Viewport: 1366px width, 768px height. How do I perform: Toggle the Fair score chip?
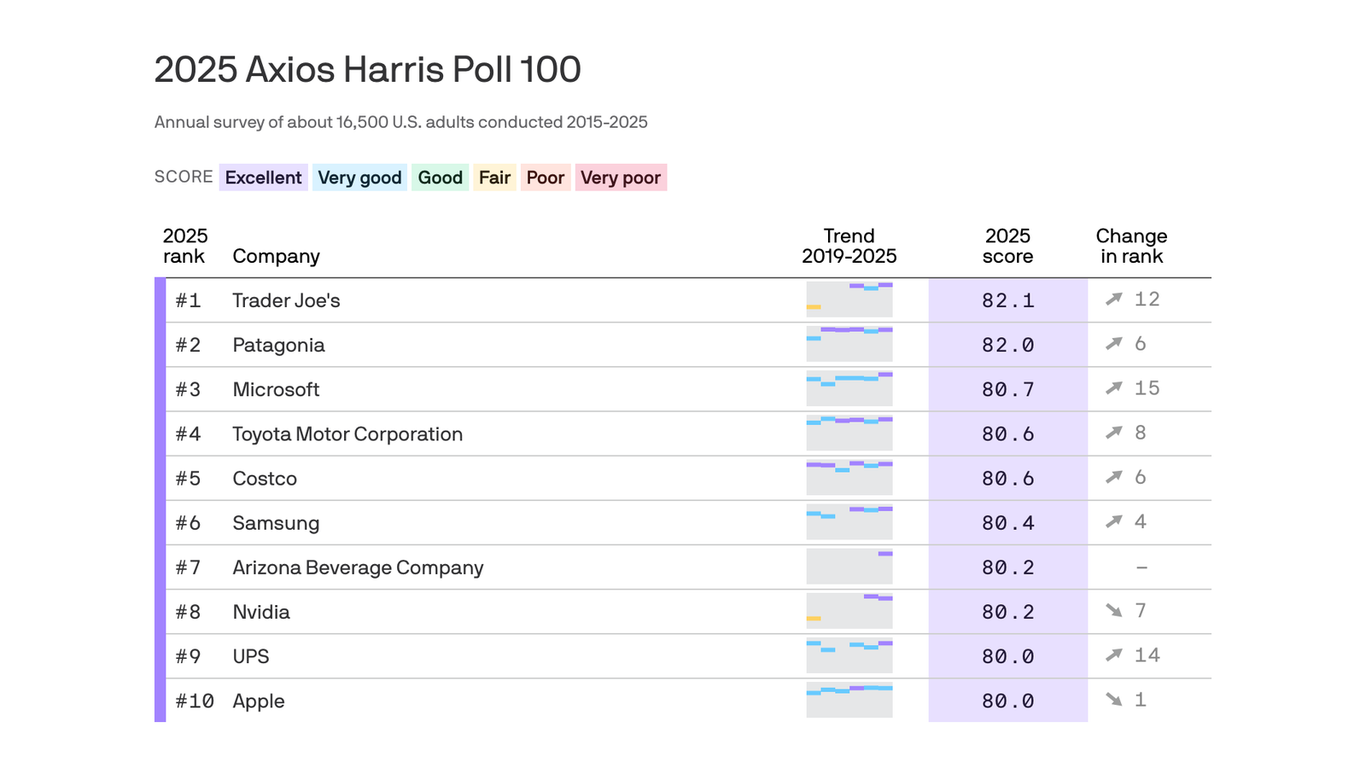[494, 177]
